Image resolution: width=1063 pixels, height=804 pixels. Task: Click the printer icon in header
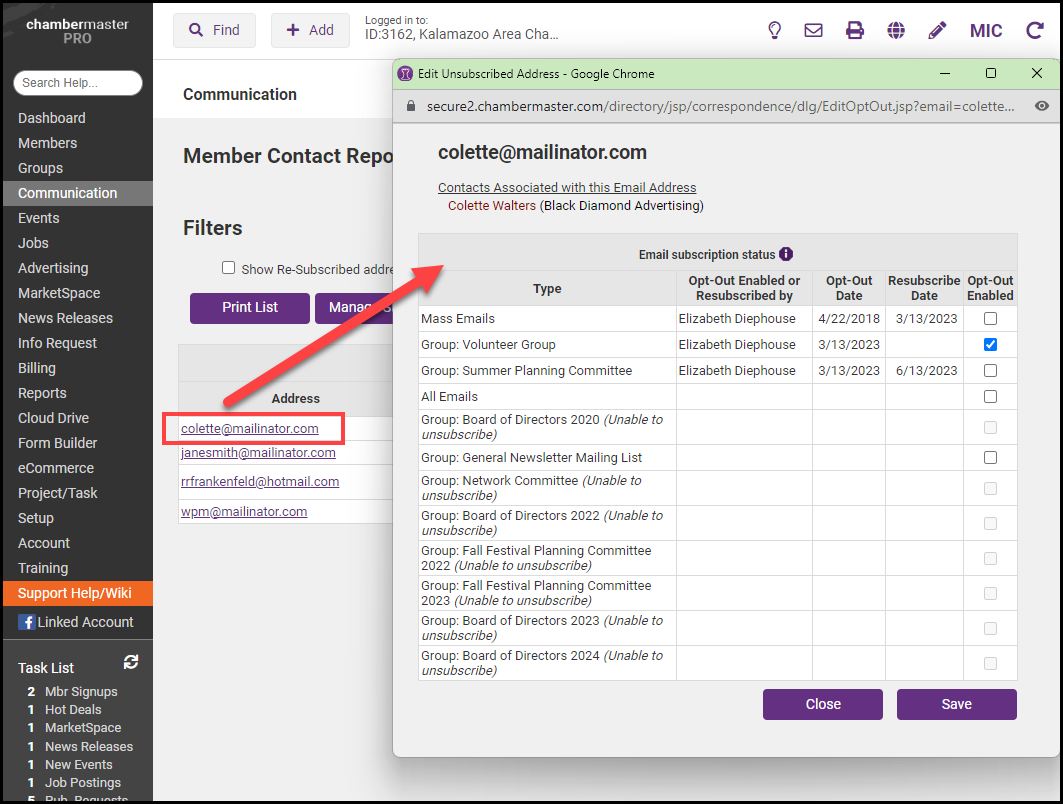pos(855,30)
